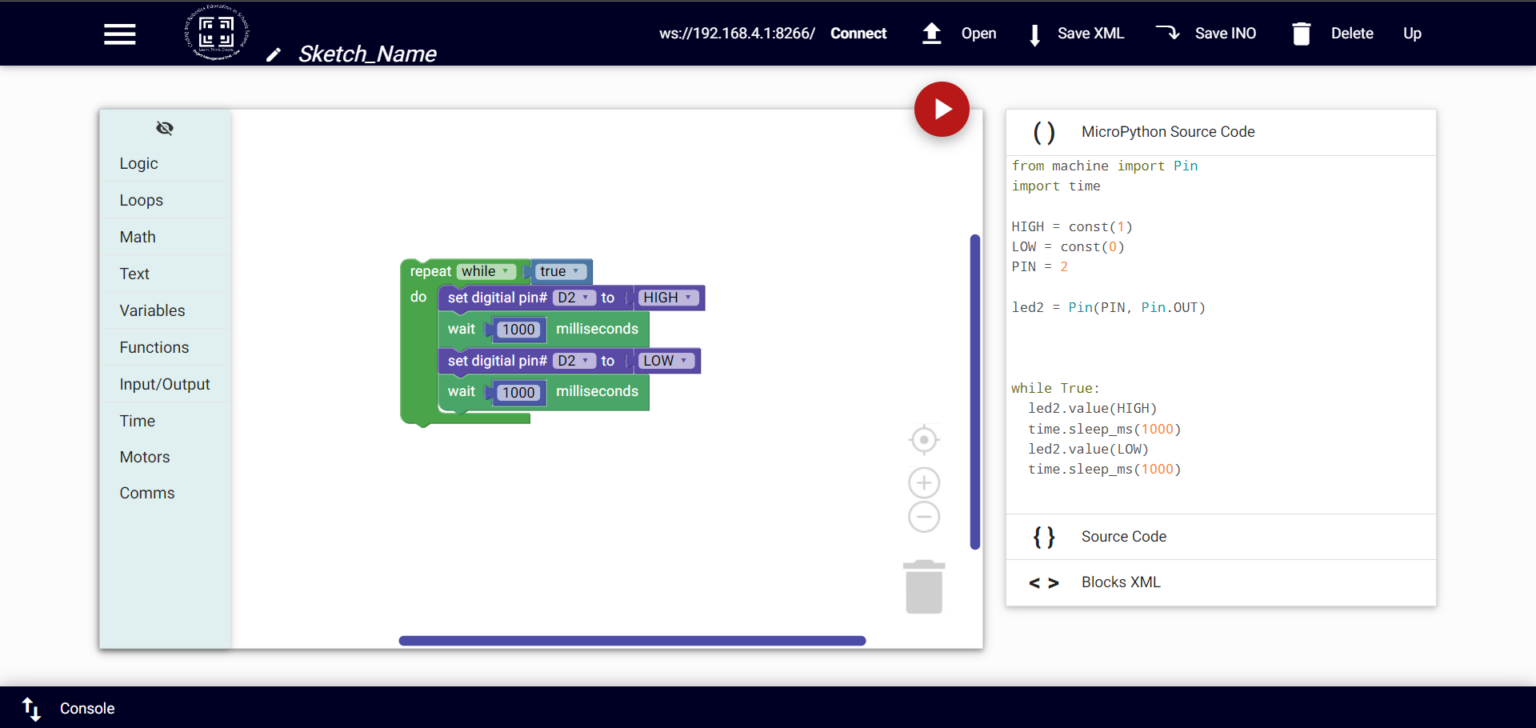
Task: Click the zoom-out minus icon
Action: pyautogui.click(x=923, y=516)
